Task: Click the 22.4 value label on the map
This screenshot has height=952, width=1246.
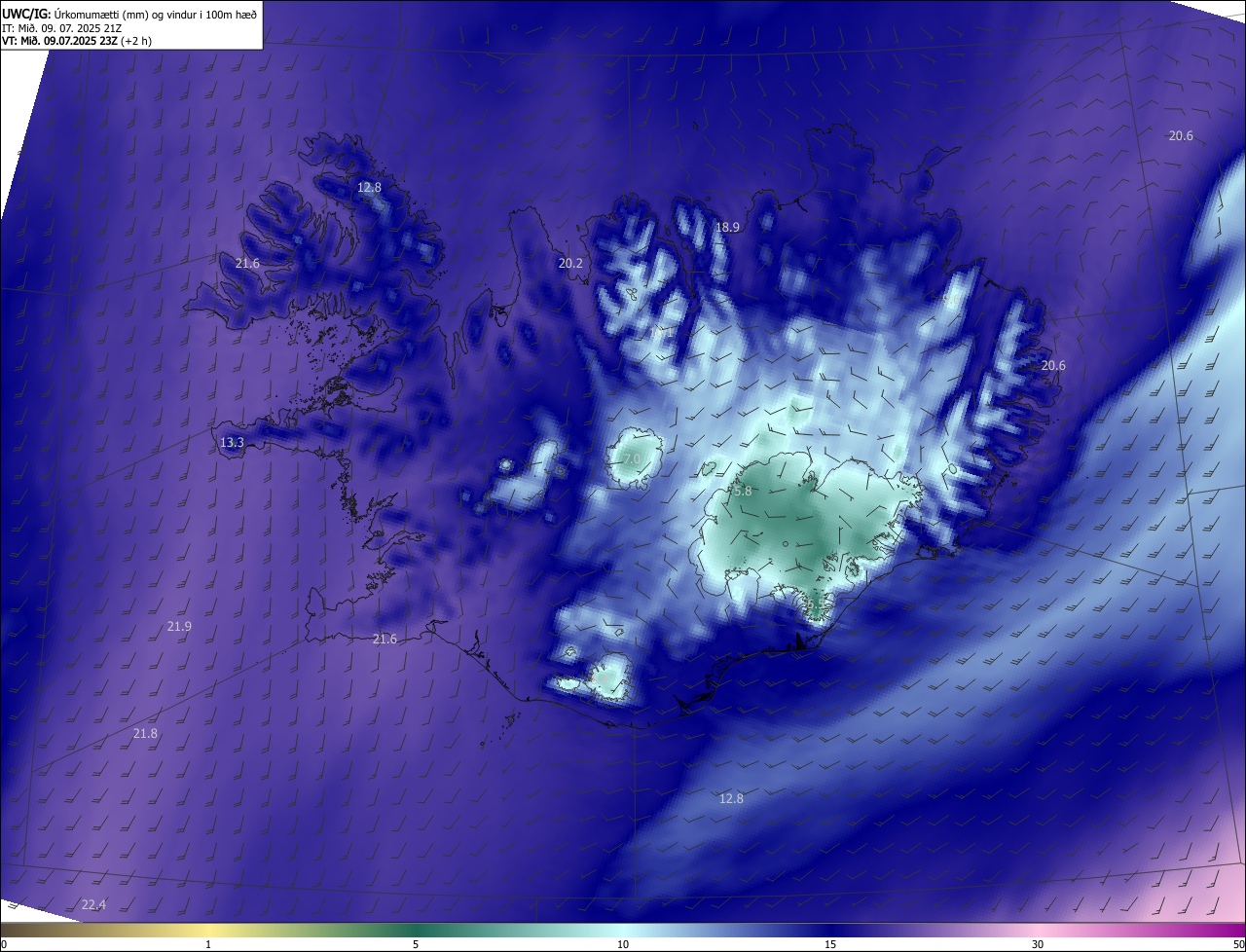Action: click(93, 905)
